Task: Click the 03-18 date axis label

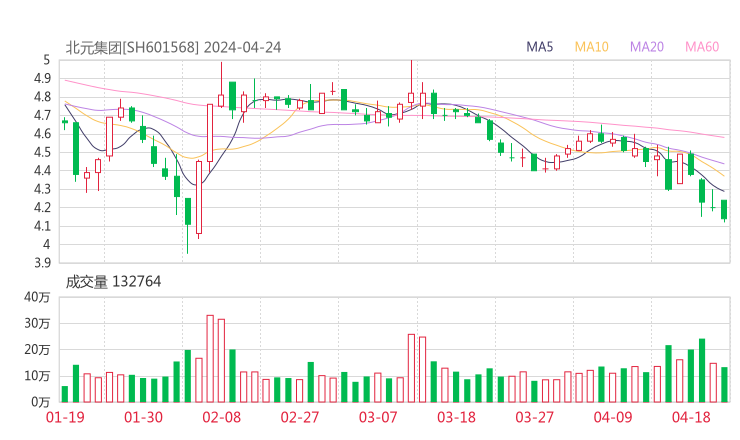Action: [x=456, y=417]
